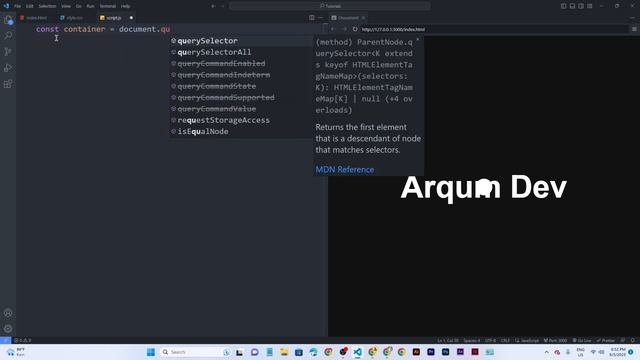Viewport: 640px width, 360px height.
Task: Open File Explorer from the taskbar
Action: [x=284, y=352]
